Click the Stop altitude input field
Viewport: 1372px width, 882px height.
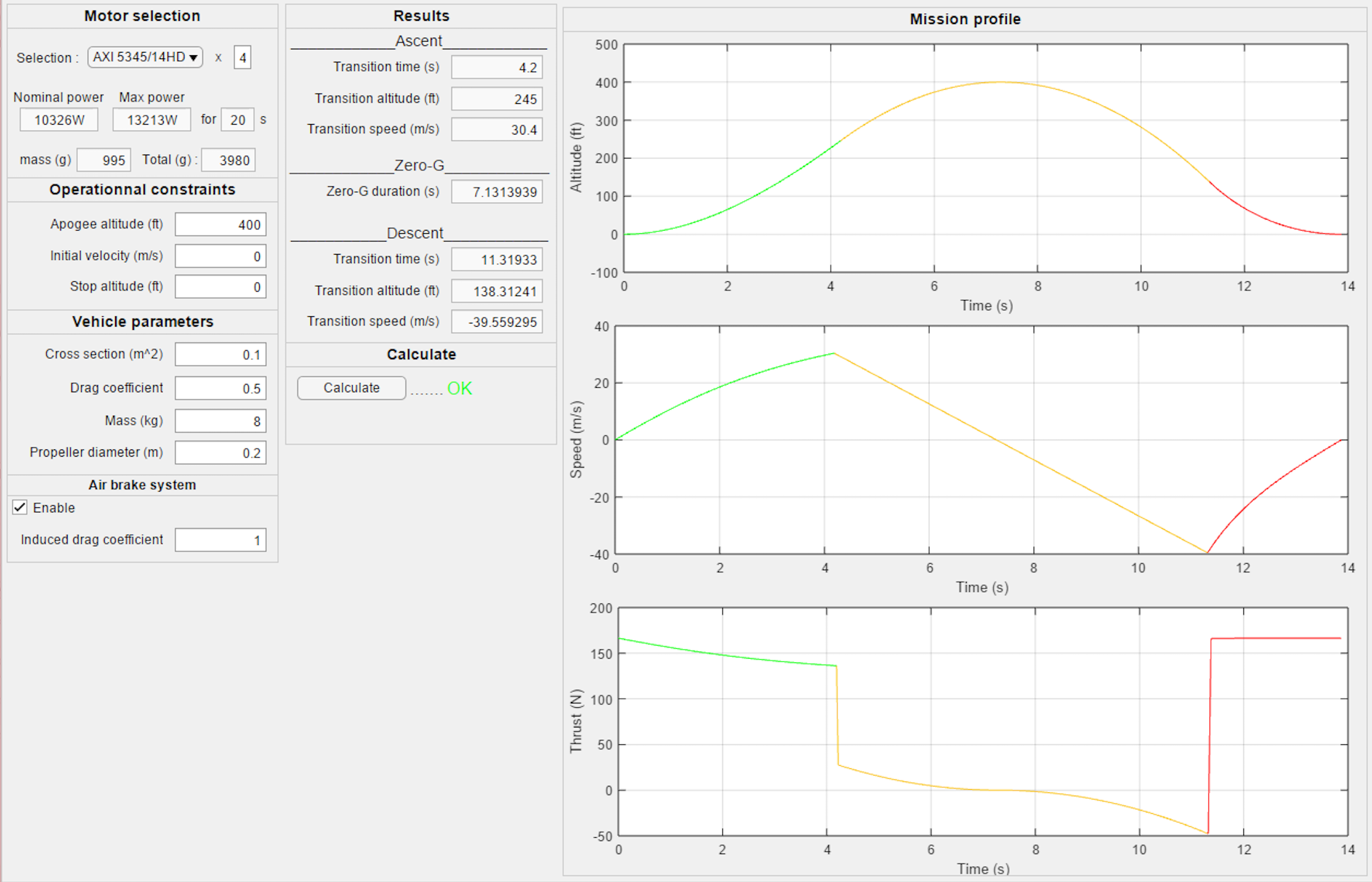pos(220,287)
